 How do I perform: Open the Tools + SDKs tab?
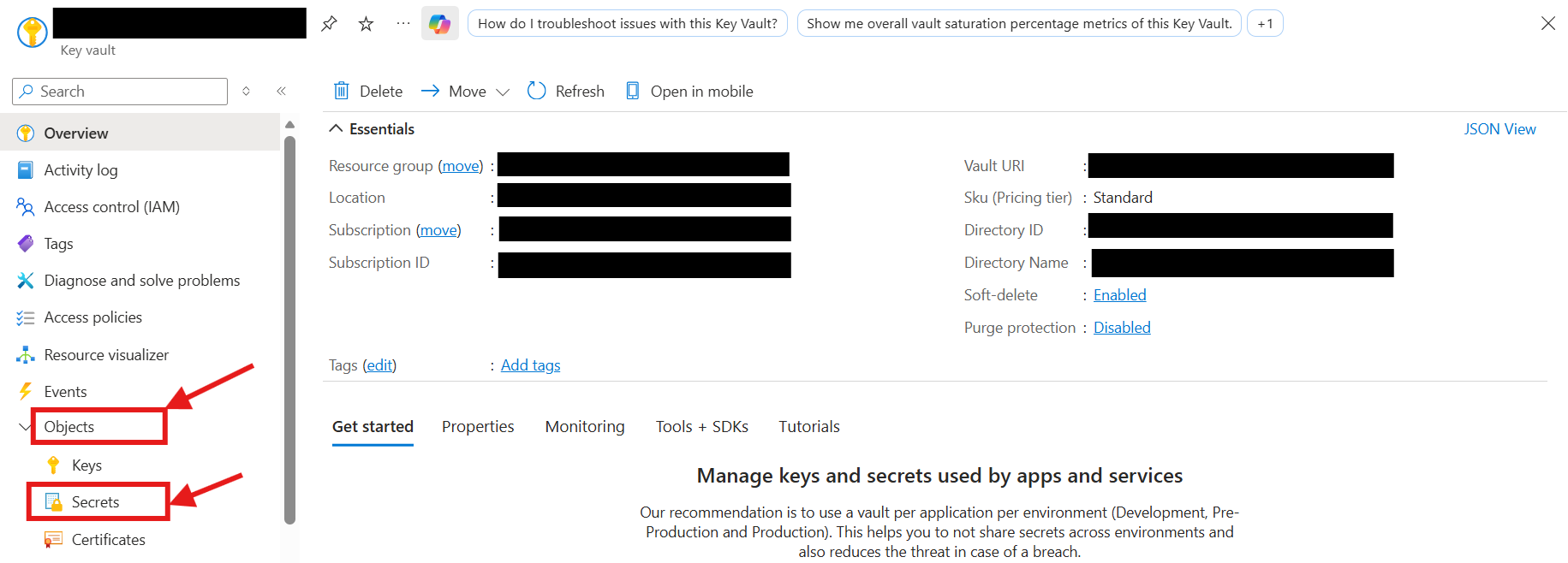(x=701, y=427)
